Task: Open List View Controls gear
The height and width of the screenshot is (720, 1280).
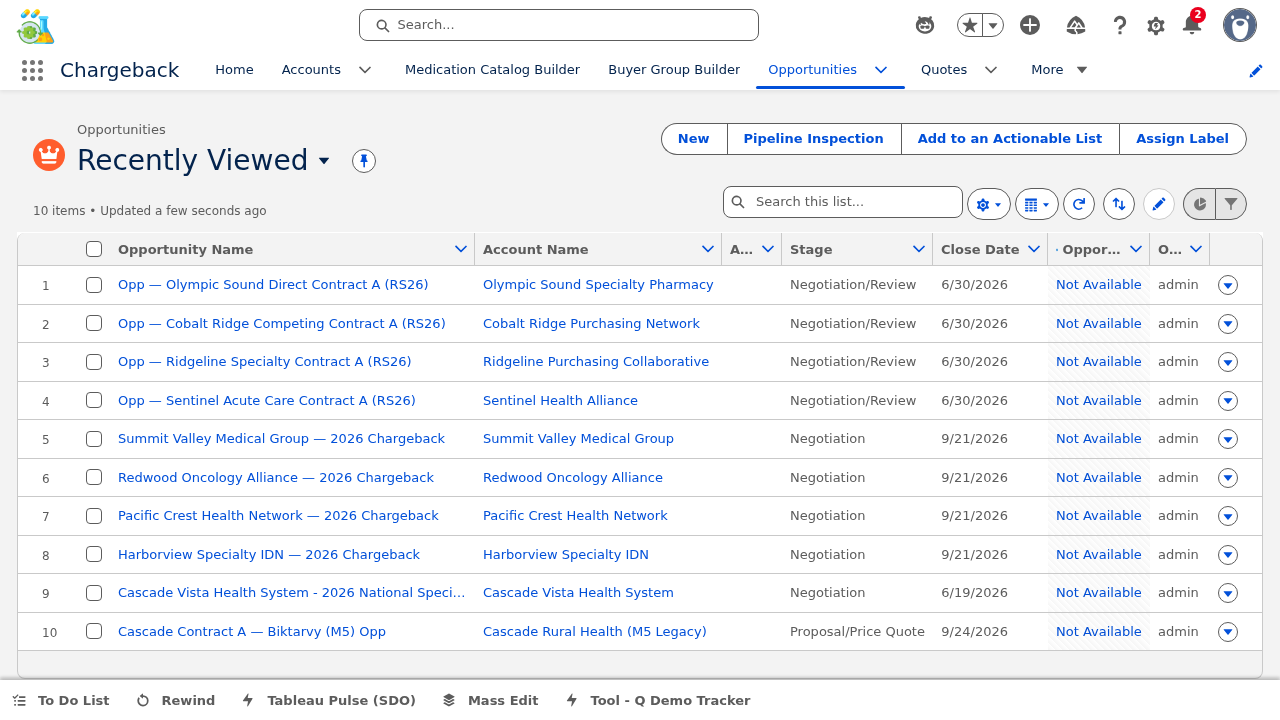Action: point(989,204)
